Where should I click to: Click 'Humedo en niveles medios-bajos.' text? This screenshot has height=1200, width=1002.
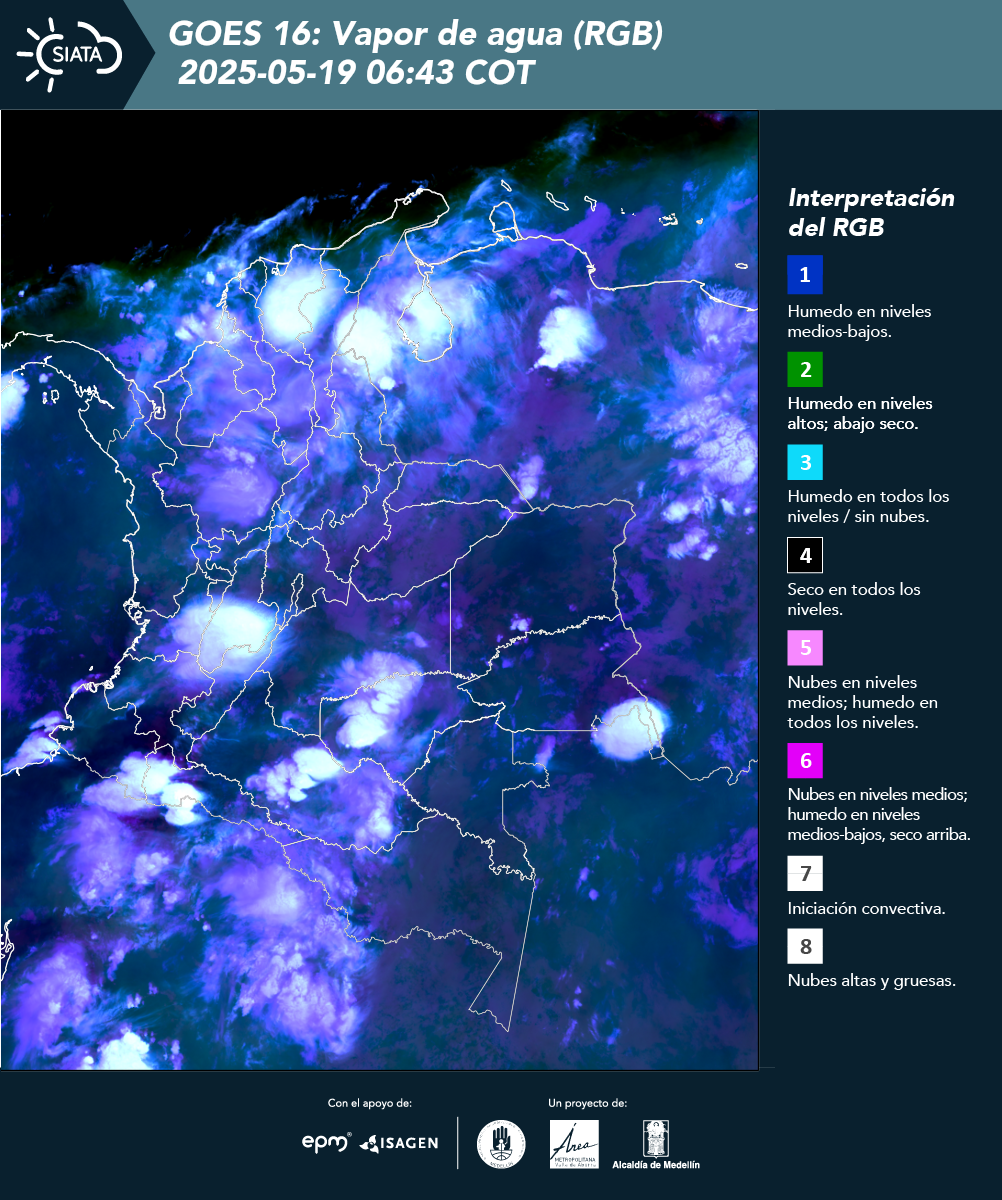(859, 321)
